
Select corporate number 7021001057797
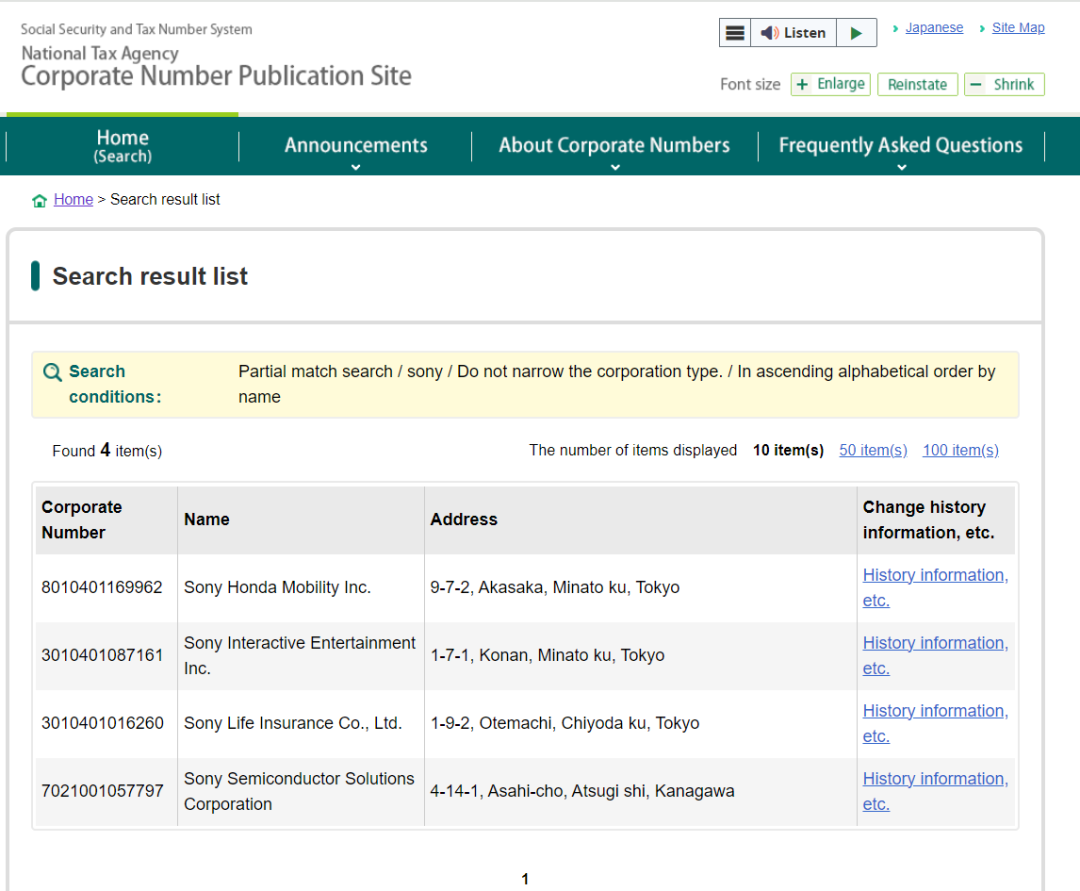click(x=102, y=791)
